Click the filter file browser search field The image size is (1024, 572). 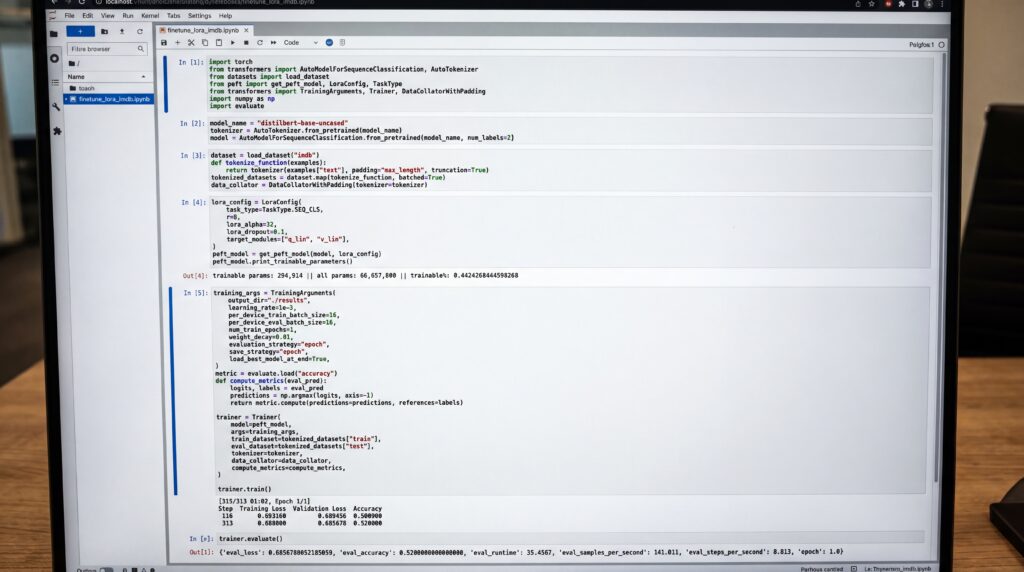[x=107, y=49]
